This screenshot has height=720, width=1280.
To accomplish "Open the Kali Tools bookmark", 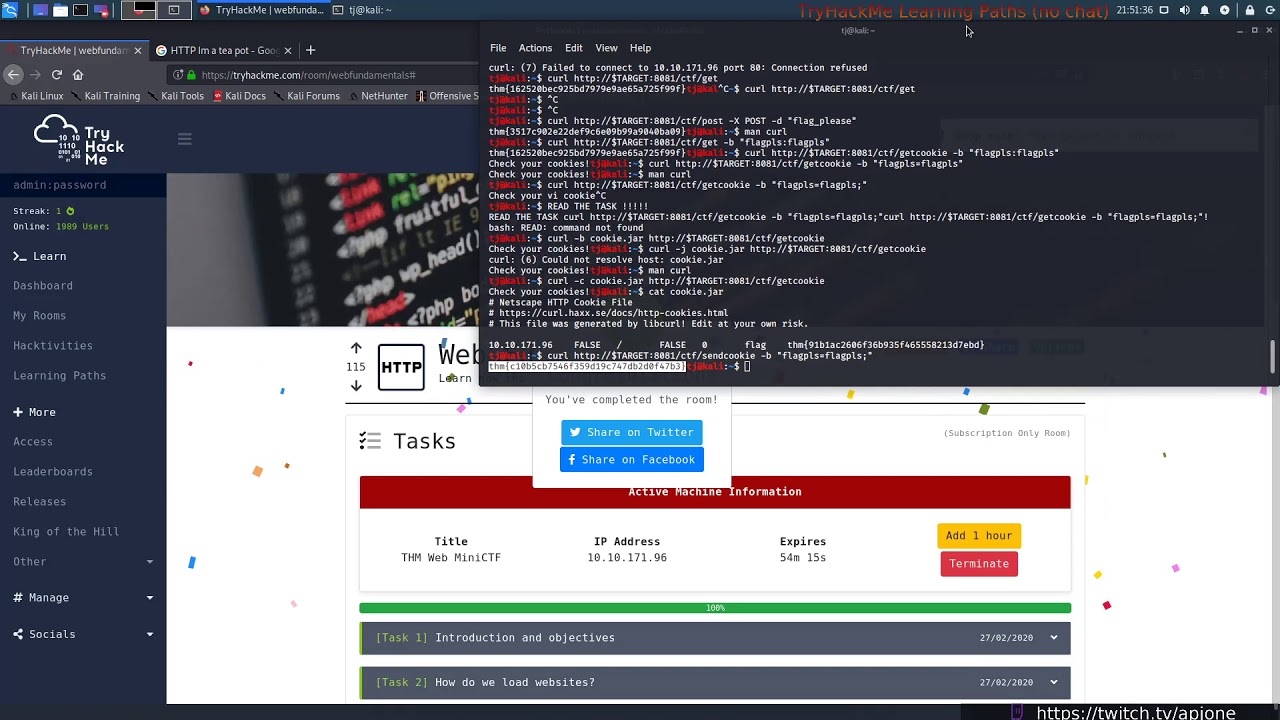I will point(175,96).
